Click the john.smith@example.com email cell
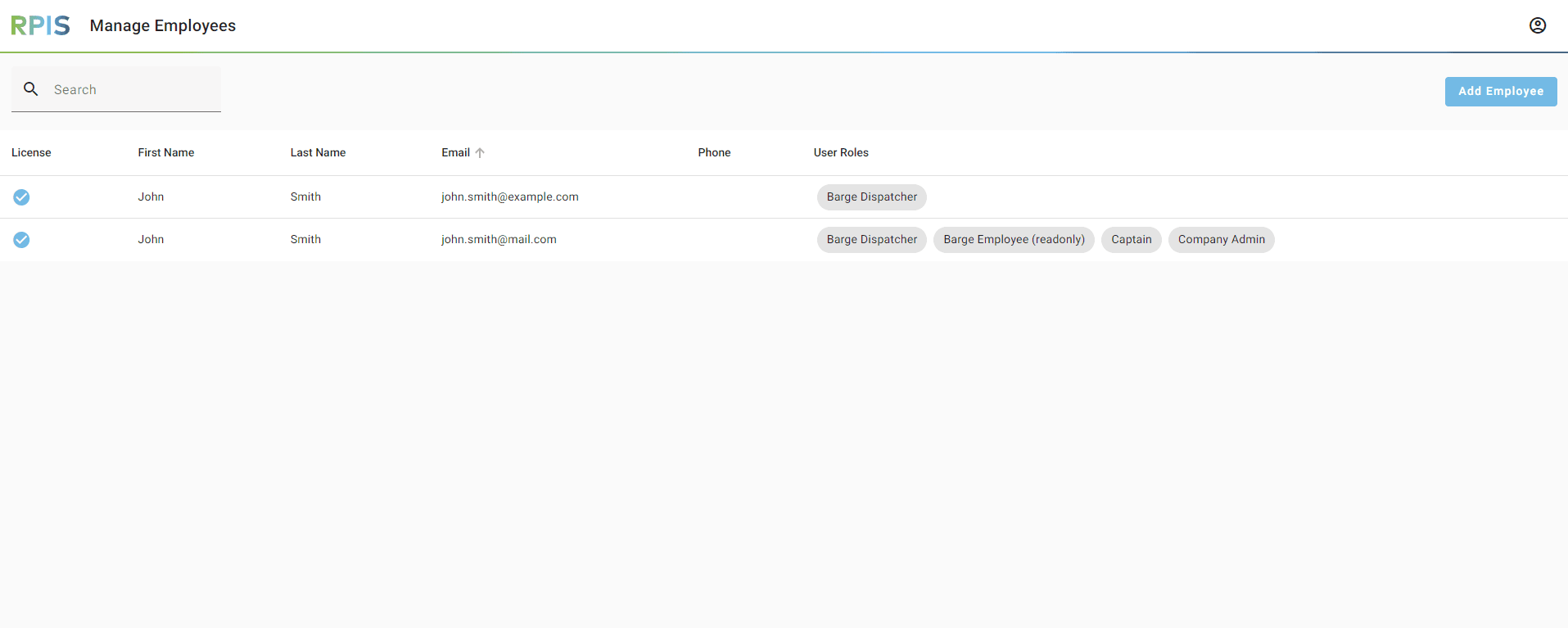Viewport: 1568px width, 628px height. pos(510,197)
